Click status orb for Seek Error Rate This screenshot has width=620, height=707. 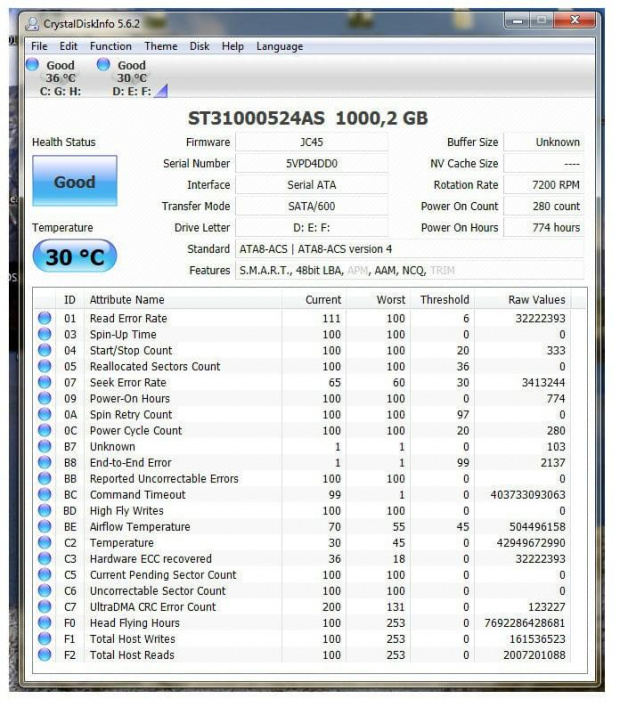point(45,382)
